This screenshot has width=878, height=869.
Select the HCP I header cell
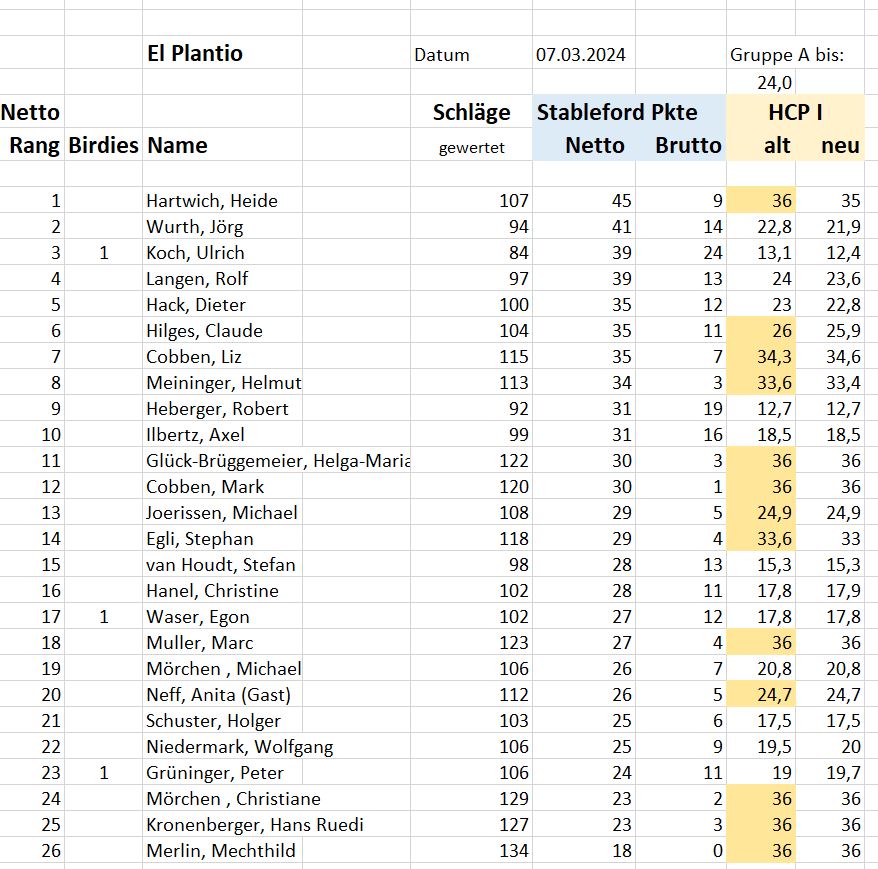pyautogui.click(x=795, y=111)
